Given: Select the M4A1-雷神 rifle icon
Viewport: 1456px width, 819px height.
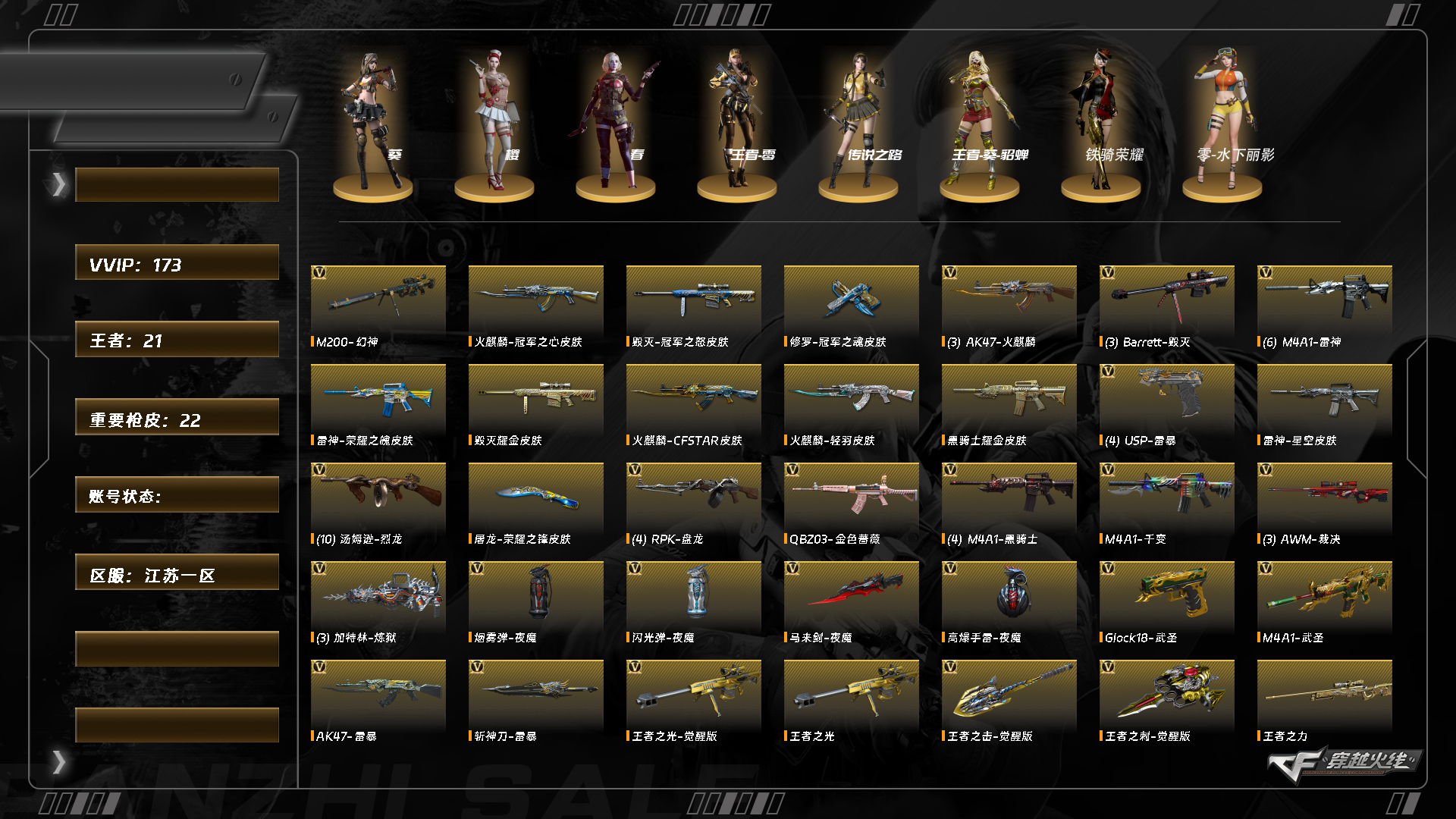Looking at the screenshot, I should [x=1324, y=297].
